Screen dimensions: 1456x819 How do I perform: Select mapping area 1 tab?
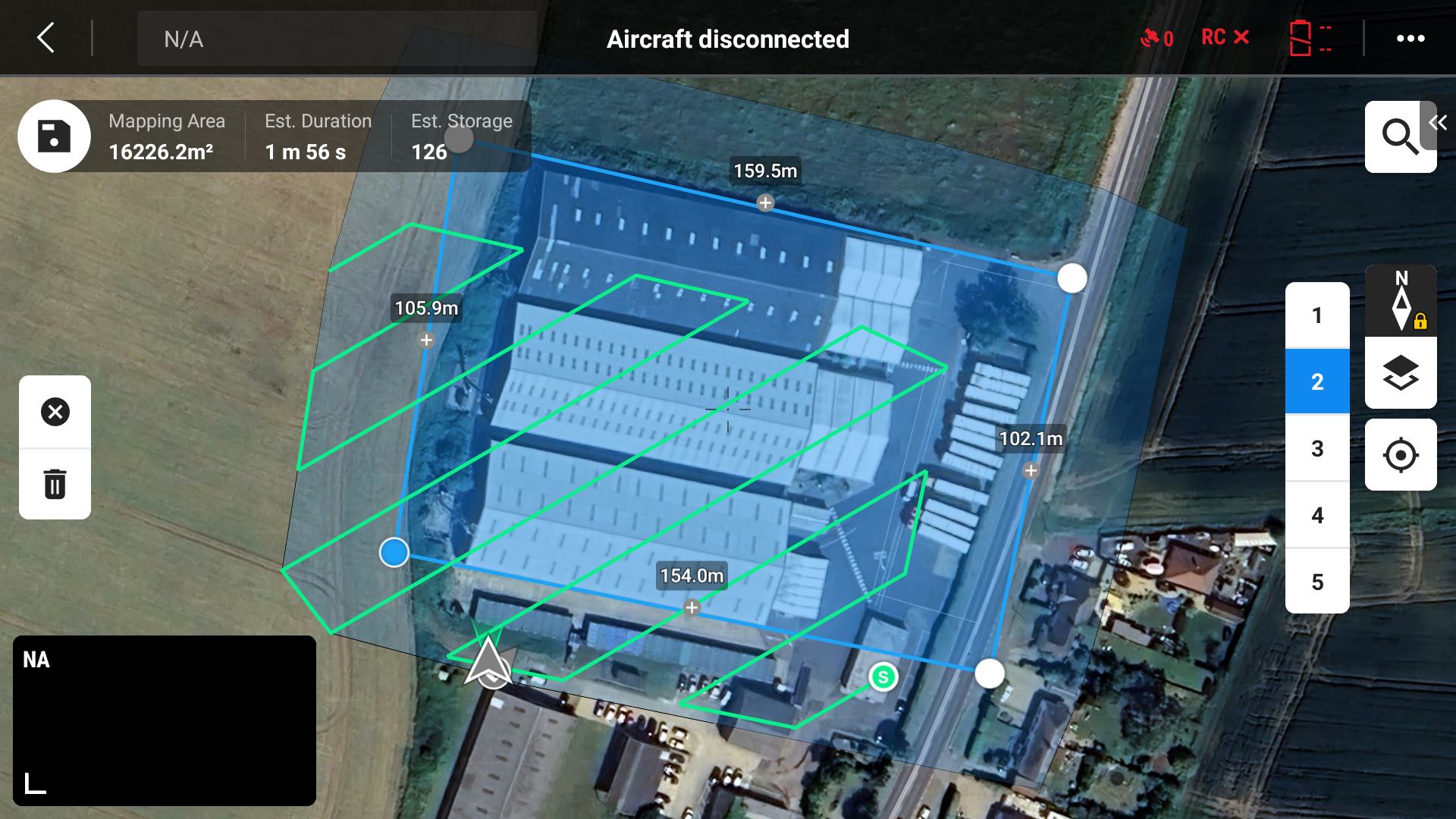pyautogui.click(x=1317, y=315)
